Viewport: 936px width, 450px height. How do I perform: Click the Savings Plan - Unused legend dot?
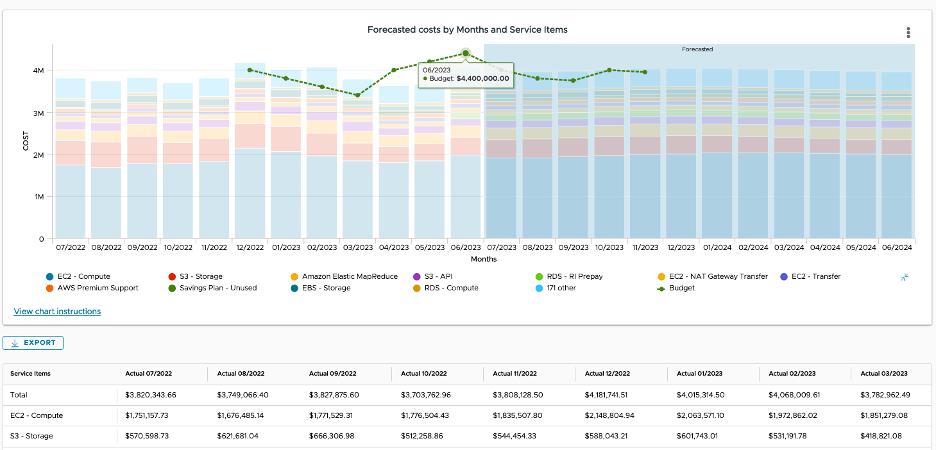pyautogui.click(x=170, y=288)
